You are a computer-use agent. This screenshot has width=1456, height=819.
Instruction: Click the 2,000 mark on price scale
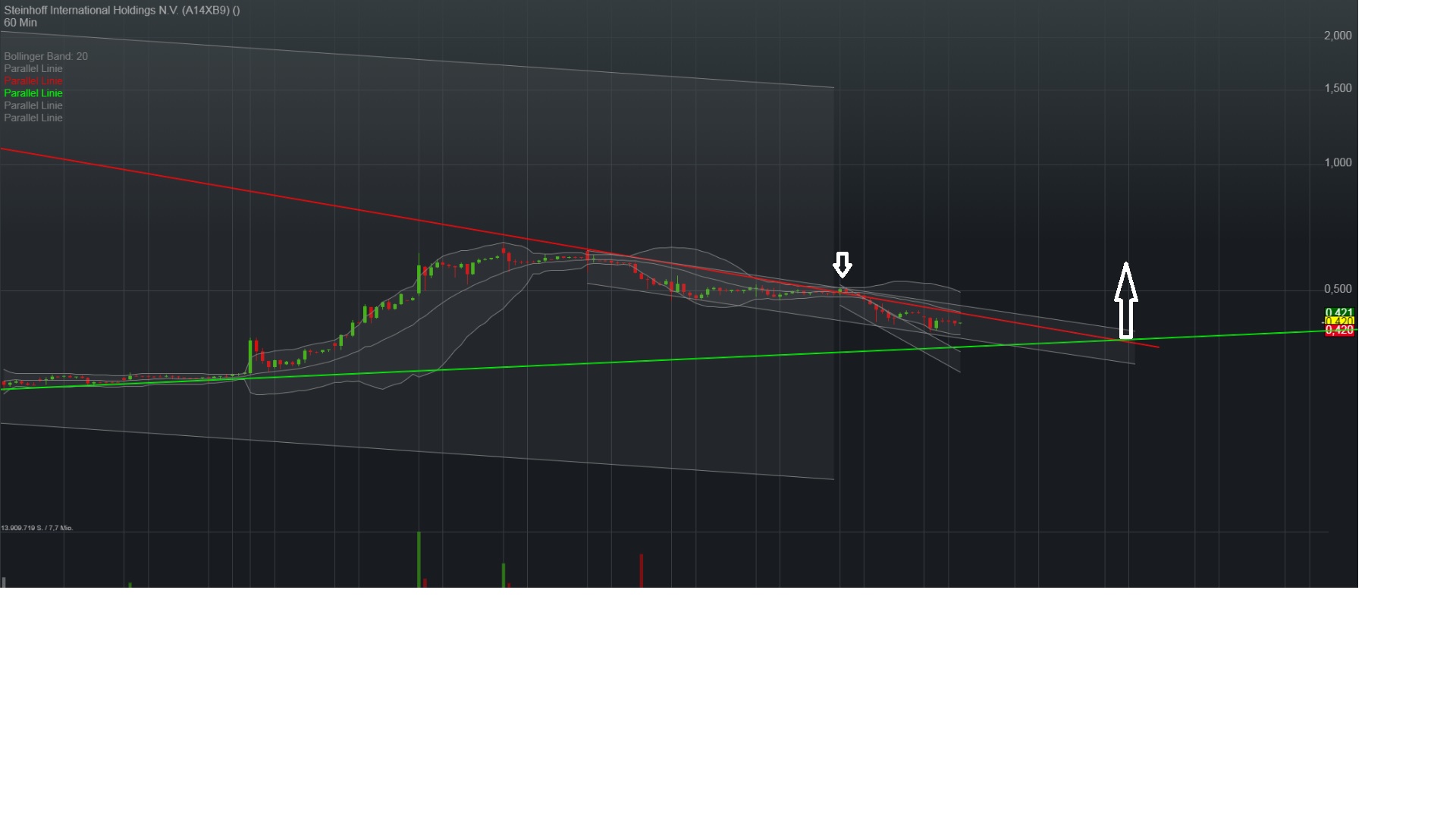click(x=1338, y=35)
